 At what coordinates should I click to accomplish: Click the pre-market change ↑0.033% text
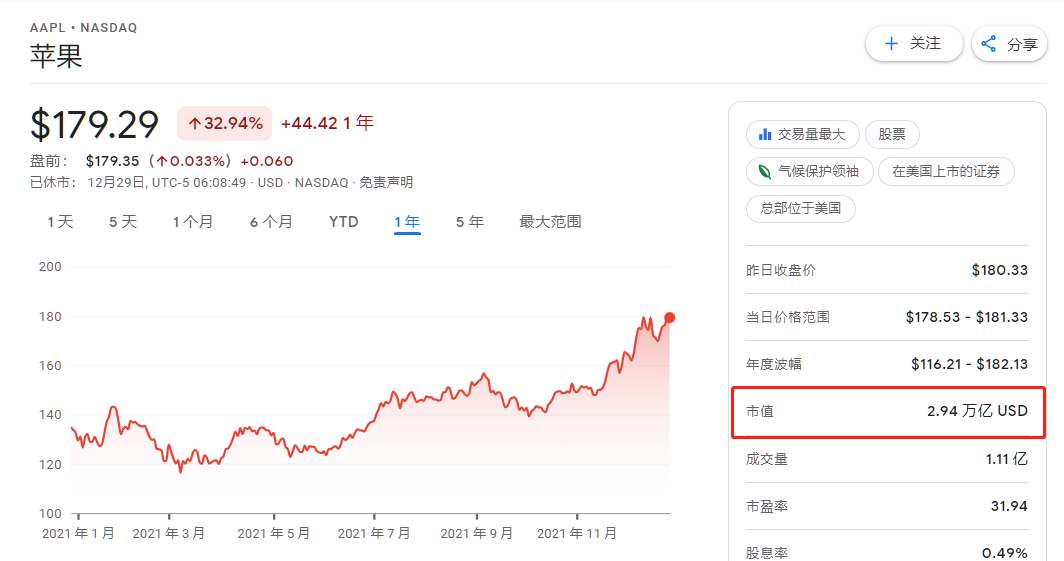pyautogui.click(x=190, y=161)
